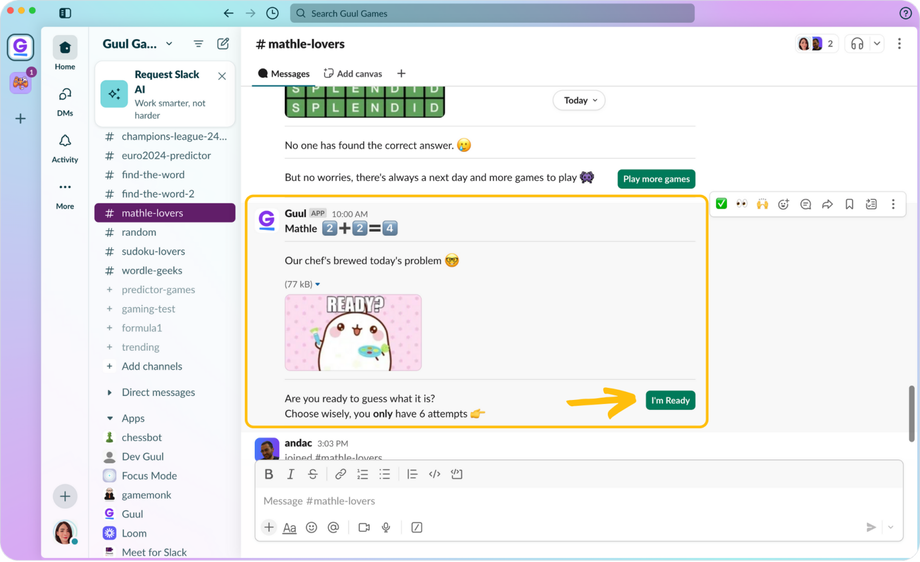Open the Activity bell
This screenshot has width=920, height=562.
coord(65,148)
